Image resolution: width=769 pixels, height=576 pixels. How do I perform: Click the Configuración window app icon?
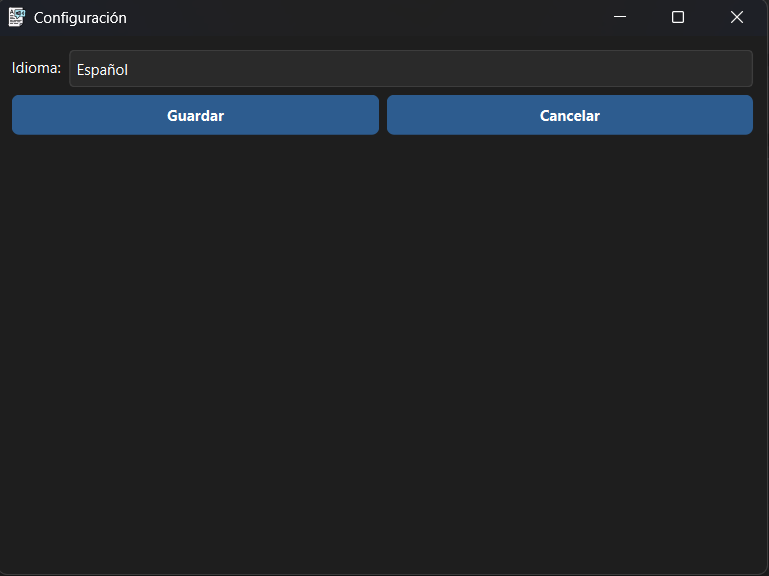[x=16, y=17]
